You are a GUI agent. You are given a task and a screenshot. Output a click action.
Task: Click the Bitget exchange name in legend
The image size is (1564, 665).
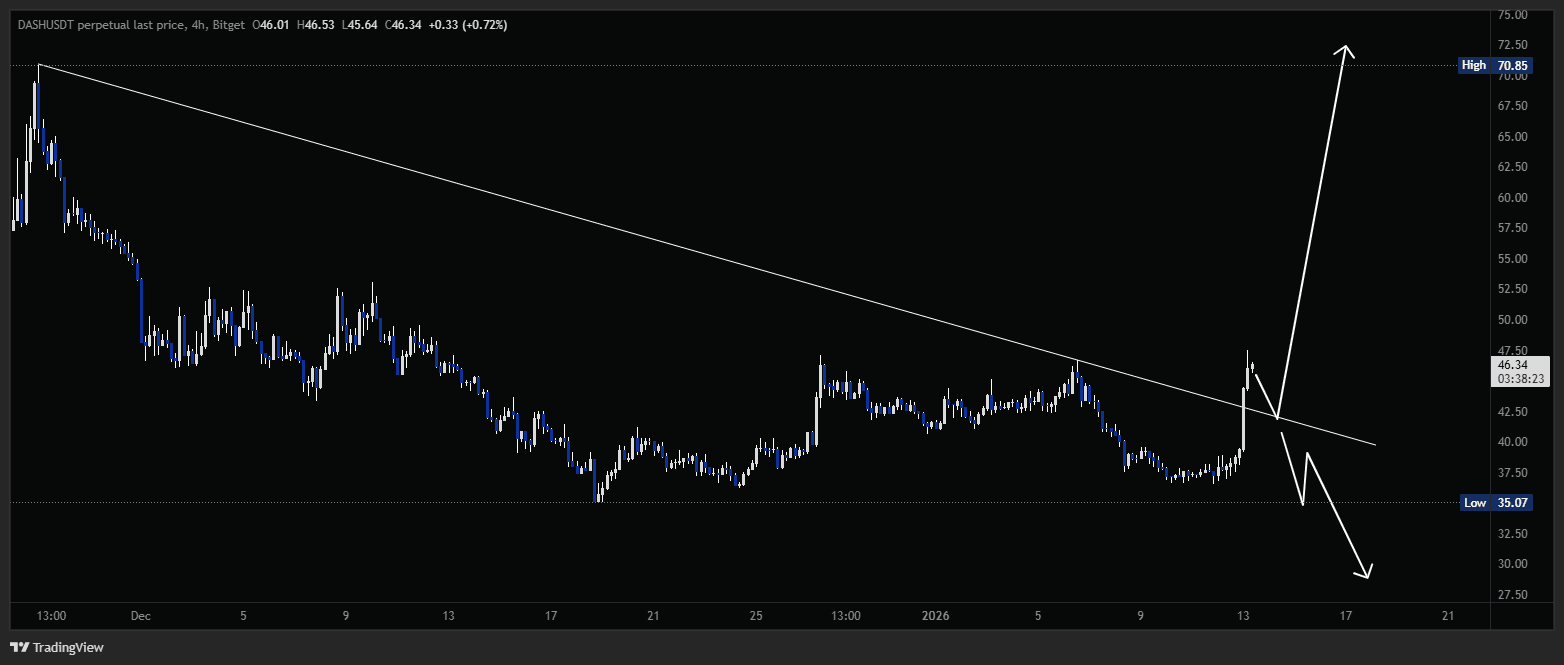(229, 24)
